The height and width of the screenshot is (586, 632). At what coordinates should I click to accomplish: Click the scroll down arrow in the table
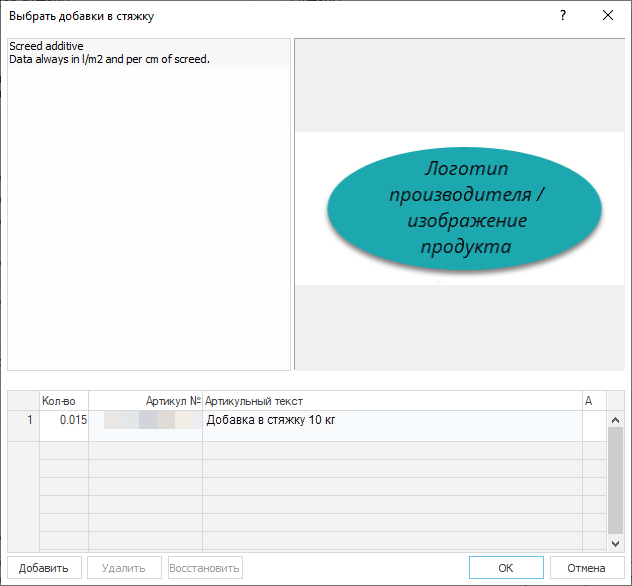point(615,543)
